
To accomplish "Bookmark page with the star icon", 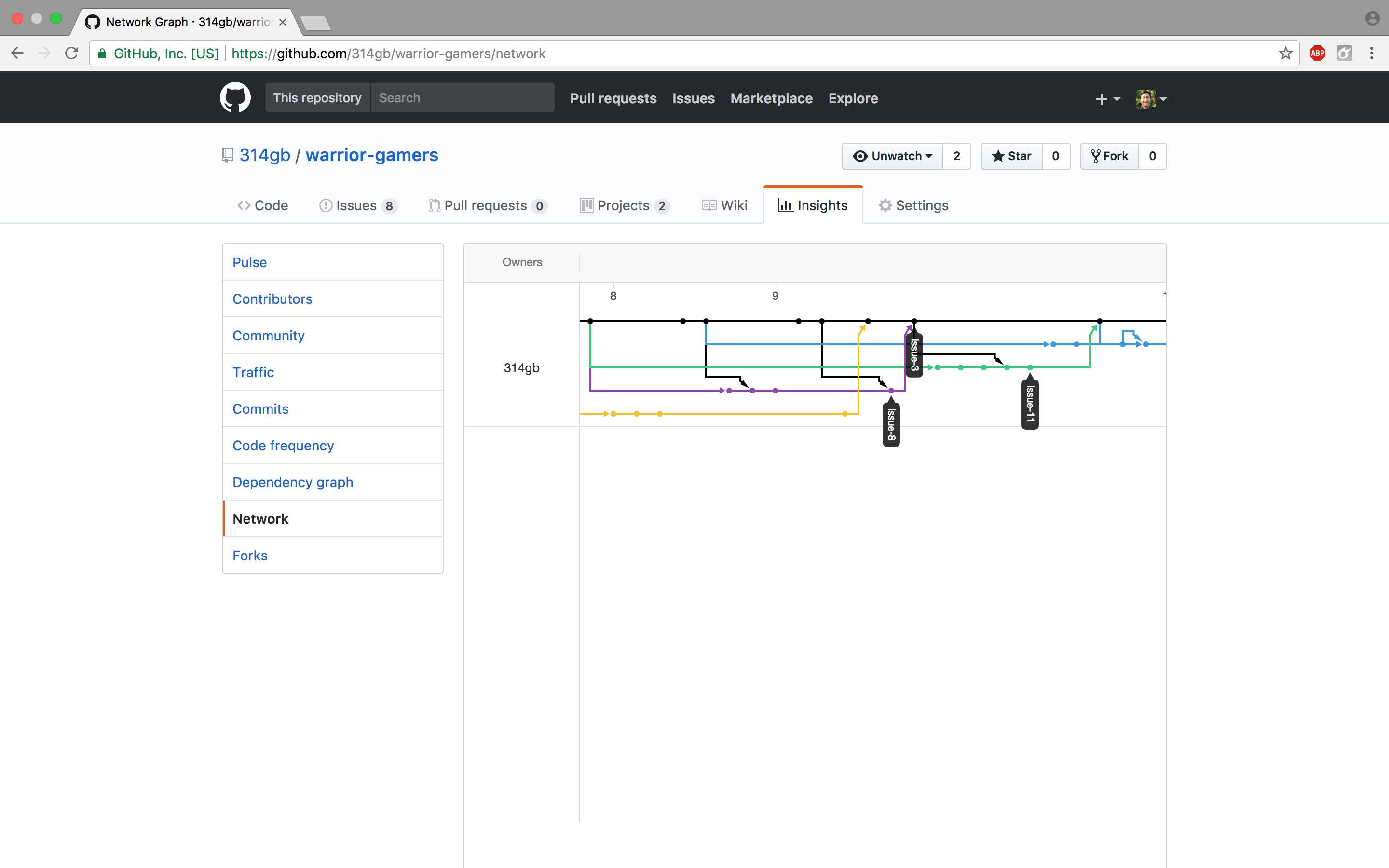I will point(1285,54).
